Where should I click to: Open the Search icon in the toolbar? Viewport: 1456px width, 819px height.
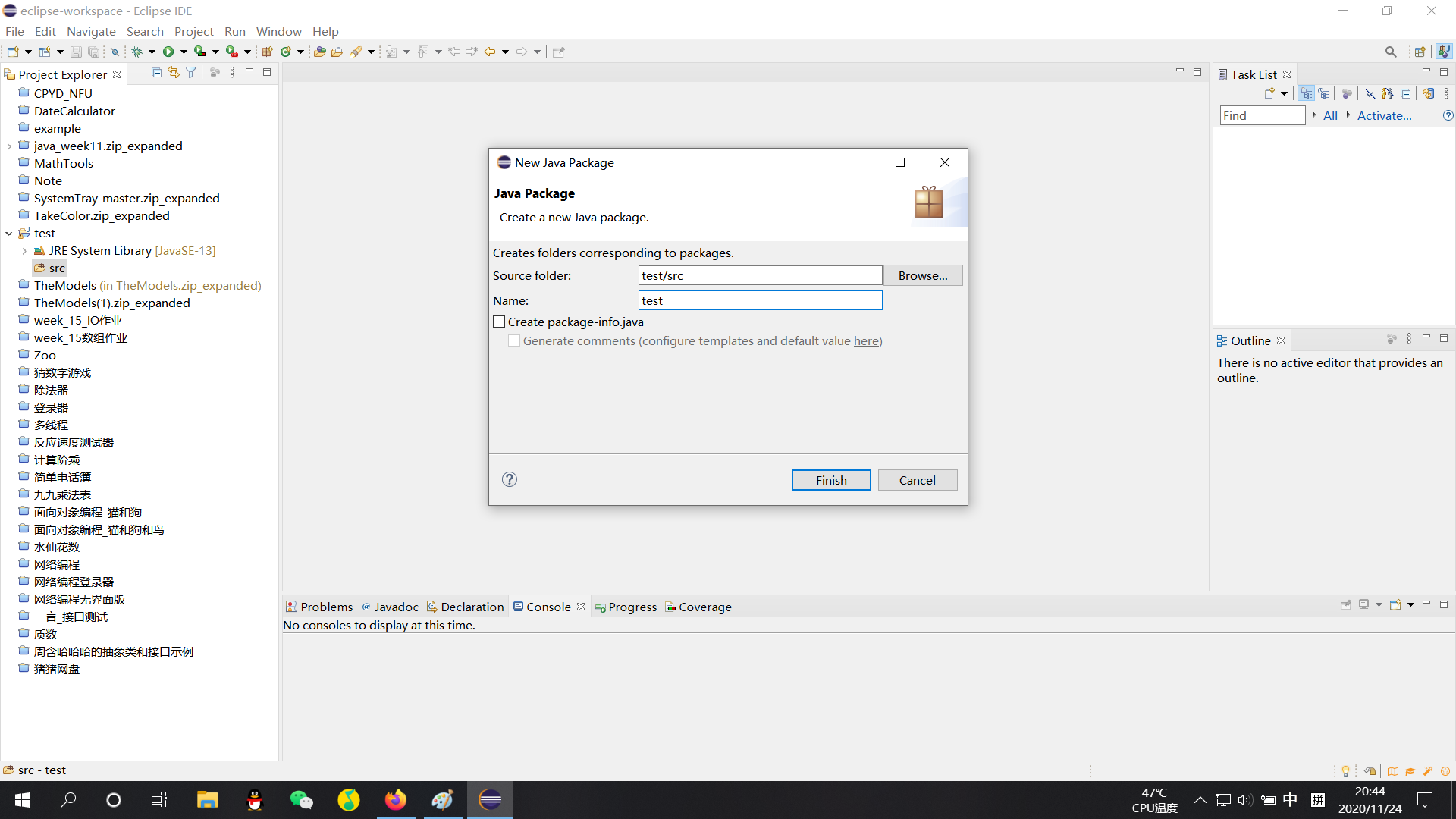(357, 51)
